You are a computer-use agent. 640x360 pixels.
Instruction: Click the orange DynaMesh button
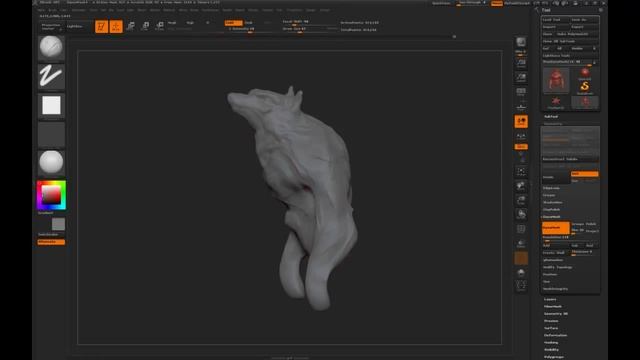tap(556, 227)
